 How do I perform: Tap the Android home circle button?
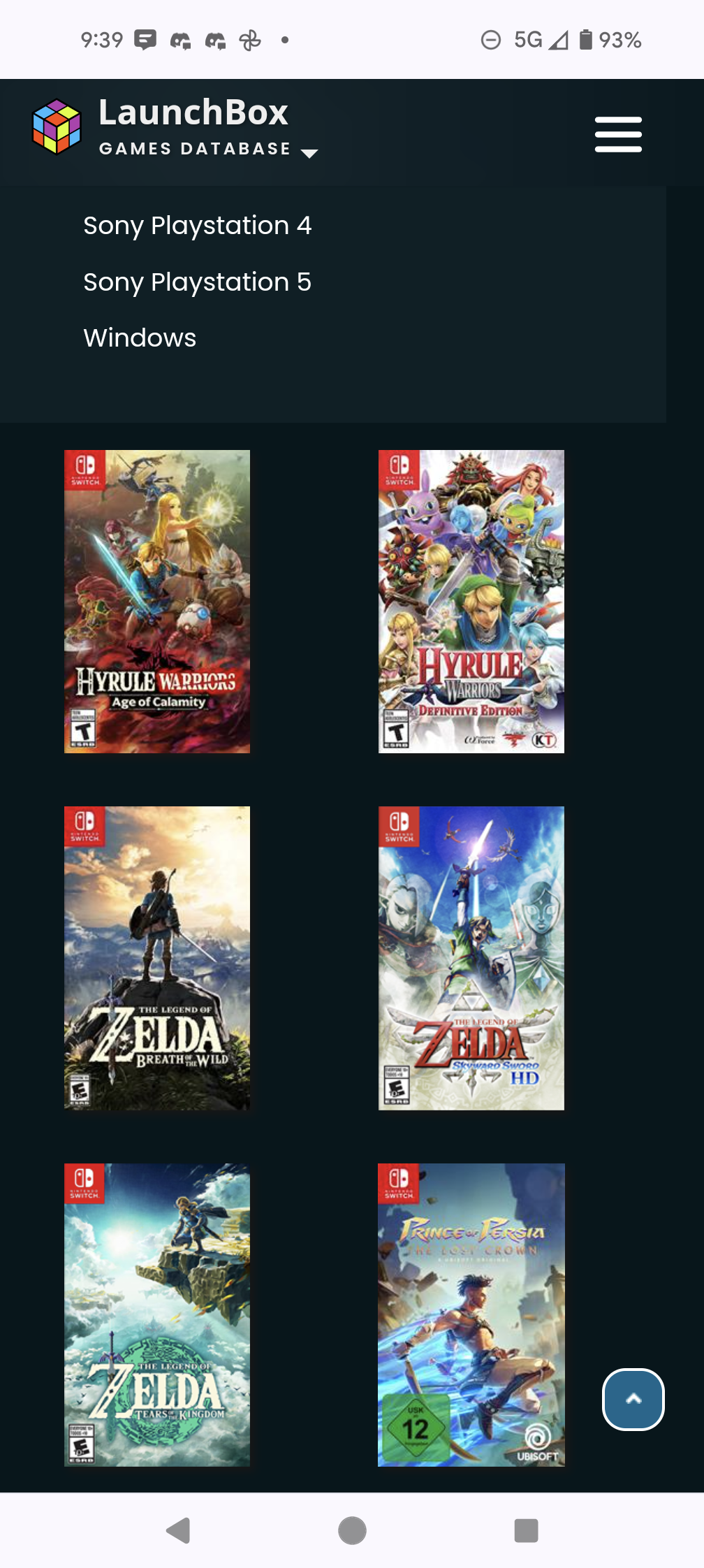pyautogui.click(x=352, y=1530)
